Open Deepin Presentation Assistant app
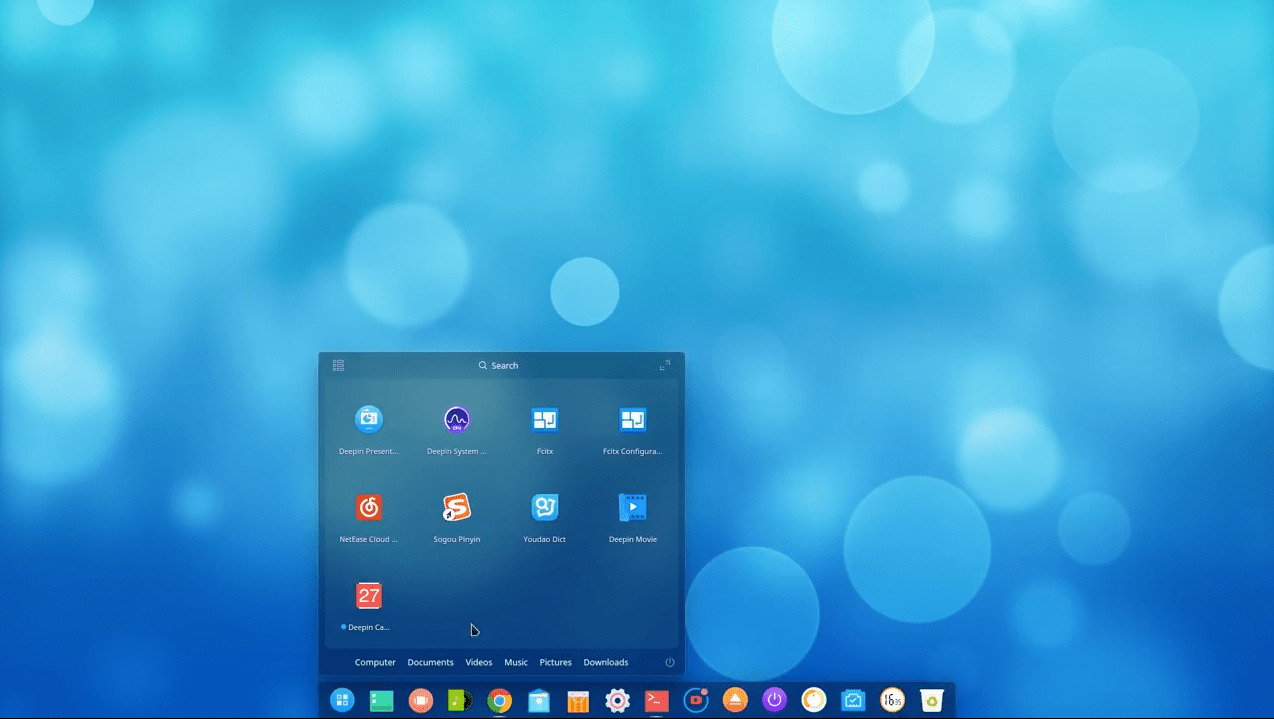The height and width of the screenshot is (719, 1274). 369,419
